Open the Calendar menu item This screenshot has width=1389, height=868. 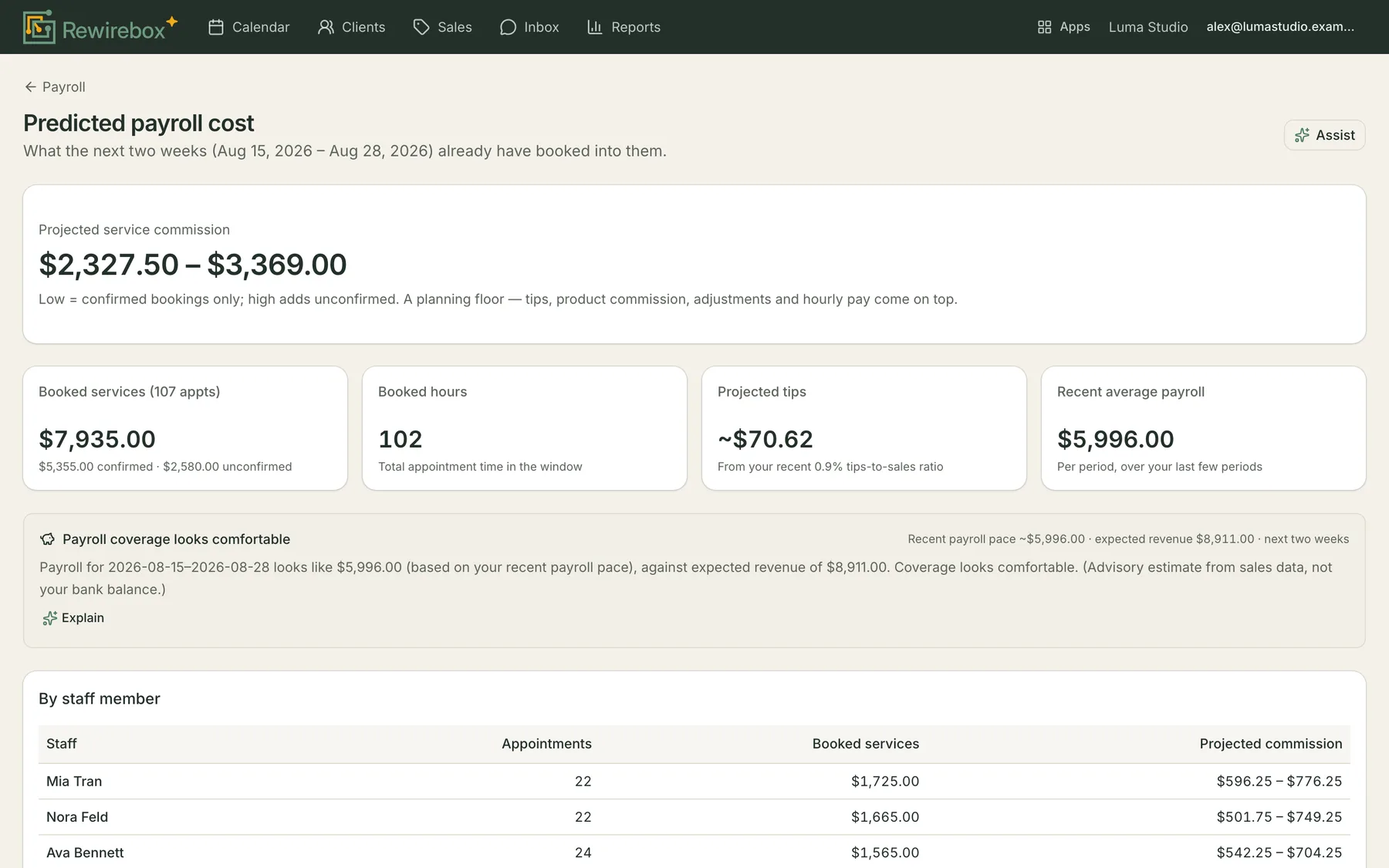pos(249,27)
